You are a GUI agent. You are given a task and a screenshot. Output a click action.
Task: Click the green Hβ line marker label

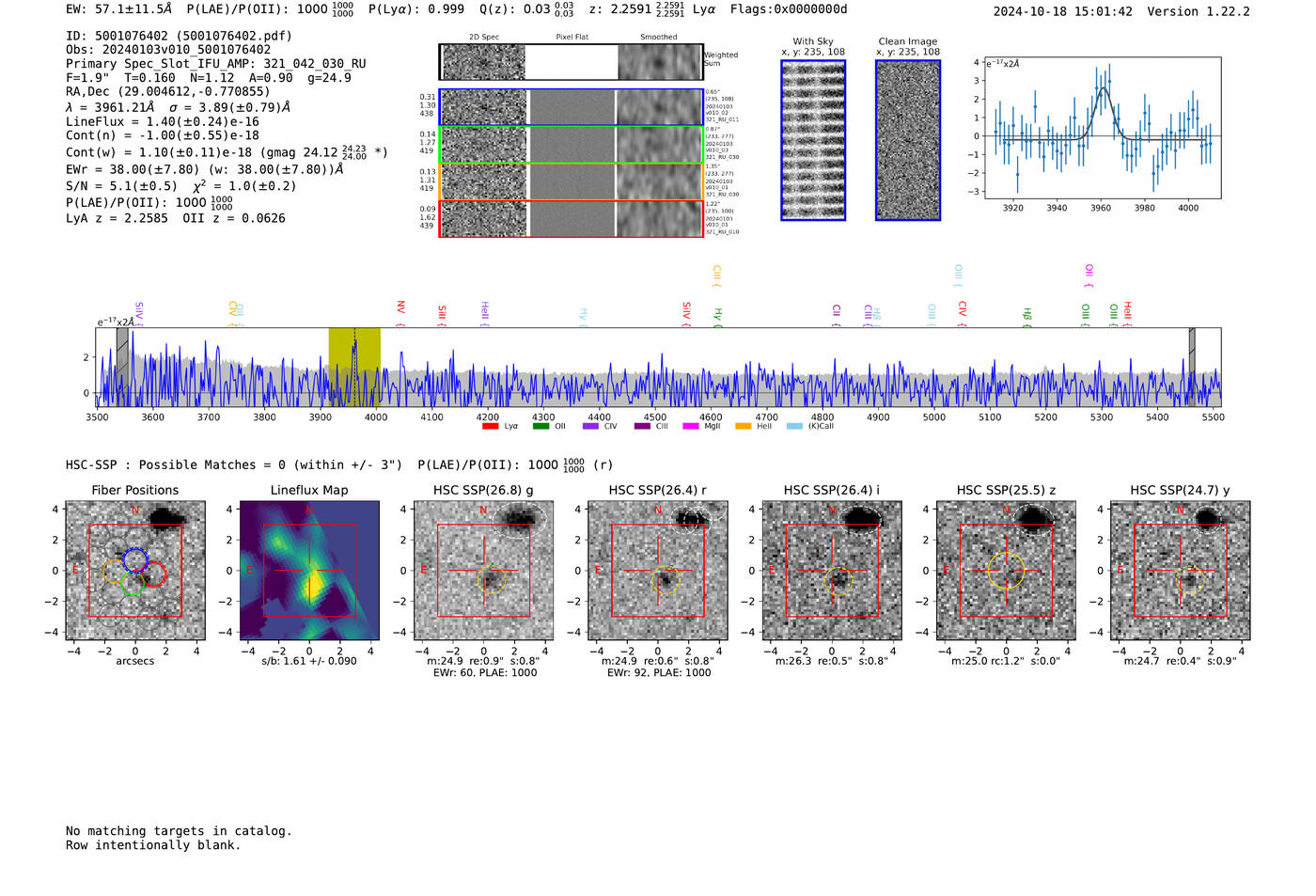point(1027,314)
